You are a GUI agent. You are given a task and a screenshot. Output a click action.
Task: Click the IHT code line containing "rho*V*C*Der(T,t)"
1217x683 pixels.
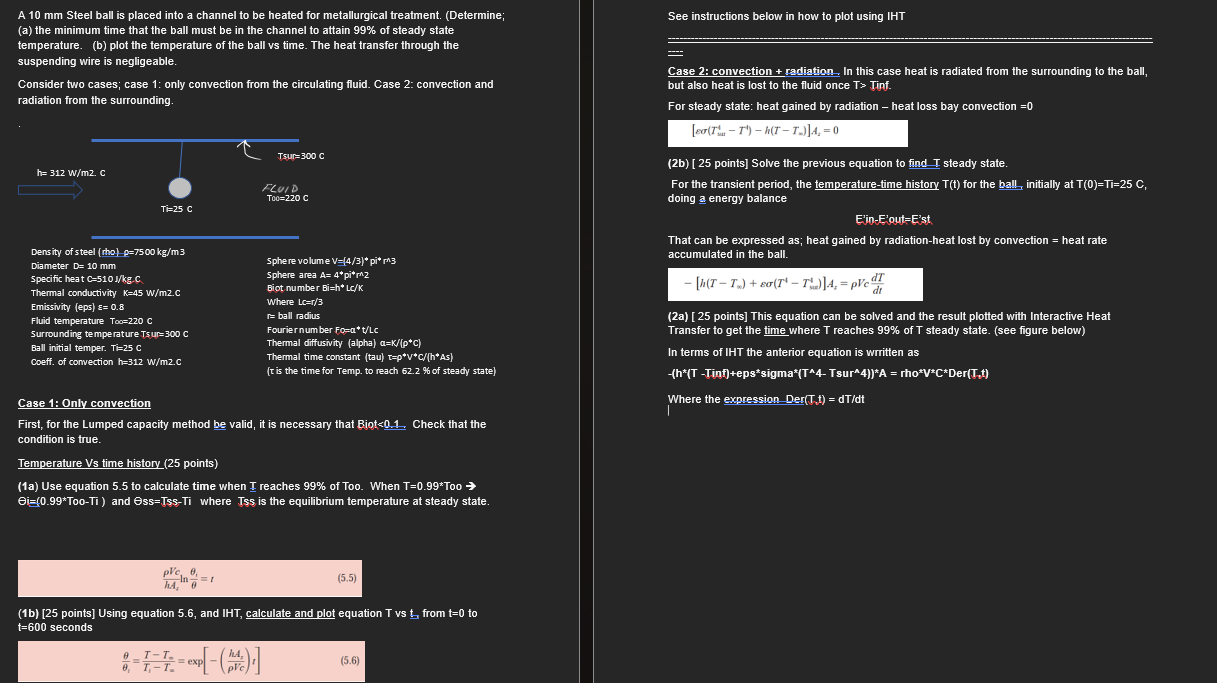[829, 374]
